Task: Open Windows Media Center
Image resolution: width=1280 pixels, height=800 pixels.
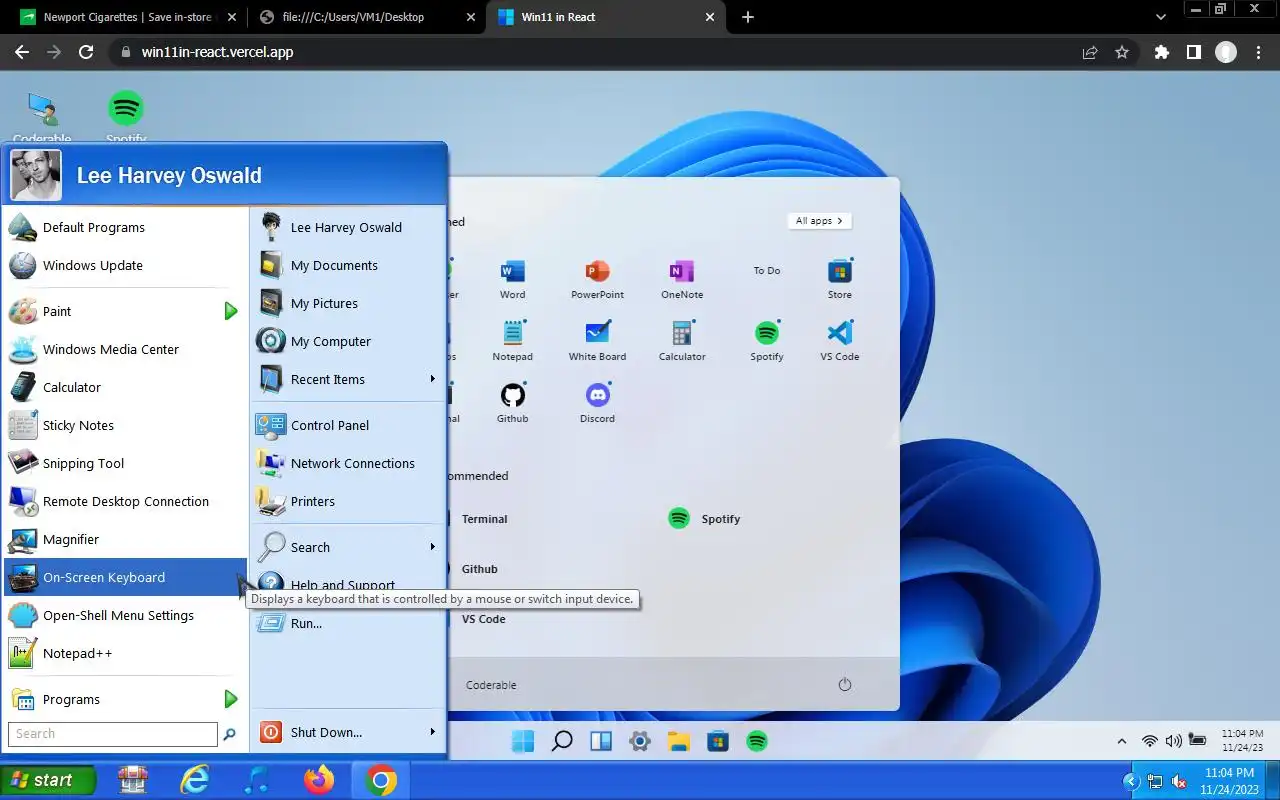Action: pos(125,349)
